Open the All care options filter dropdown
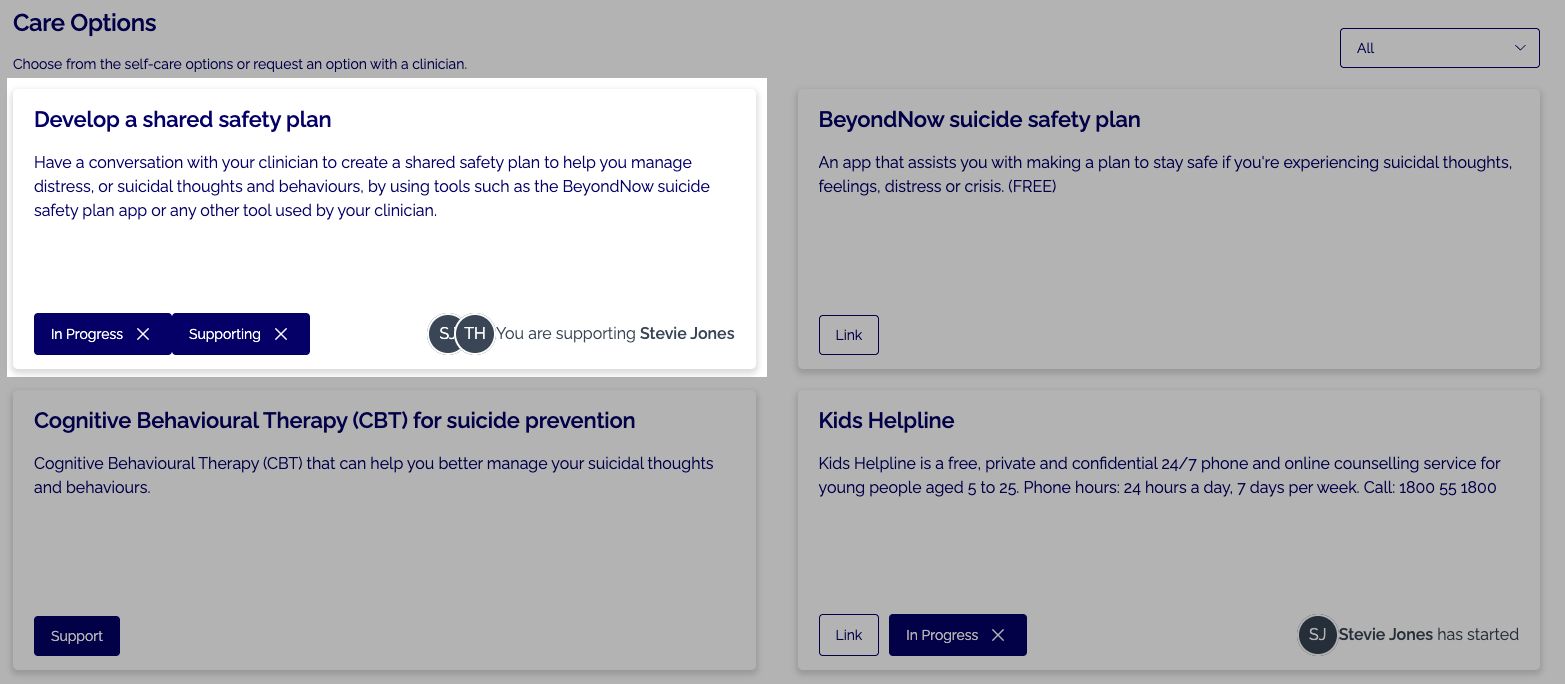Image resolution: width=1565 pixels, height=684 pixels. click(1439, 48)
